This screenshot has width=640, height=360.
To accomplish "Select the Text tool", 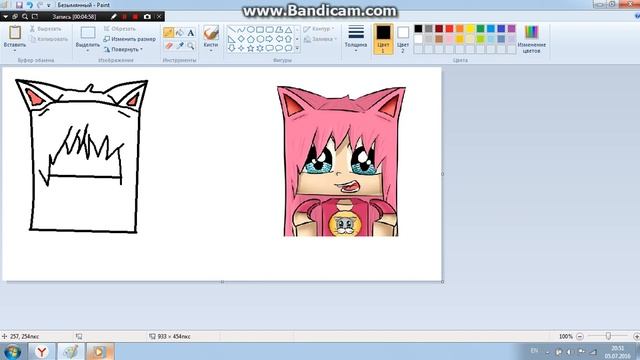I will 191,33.
